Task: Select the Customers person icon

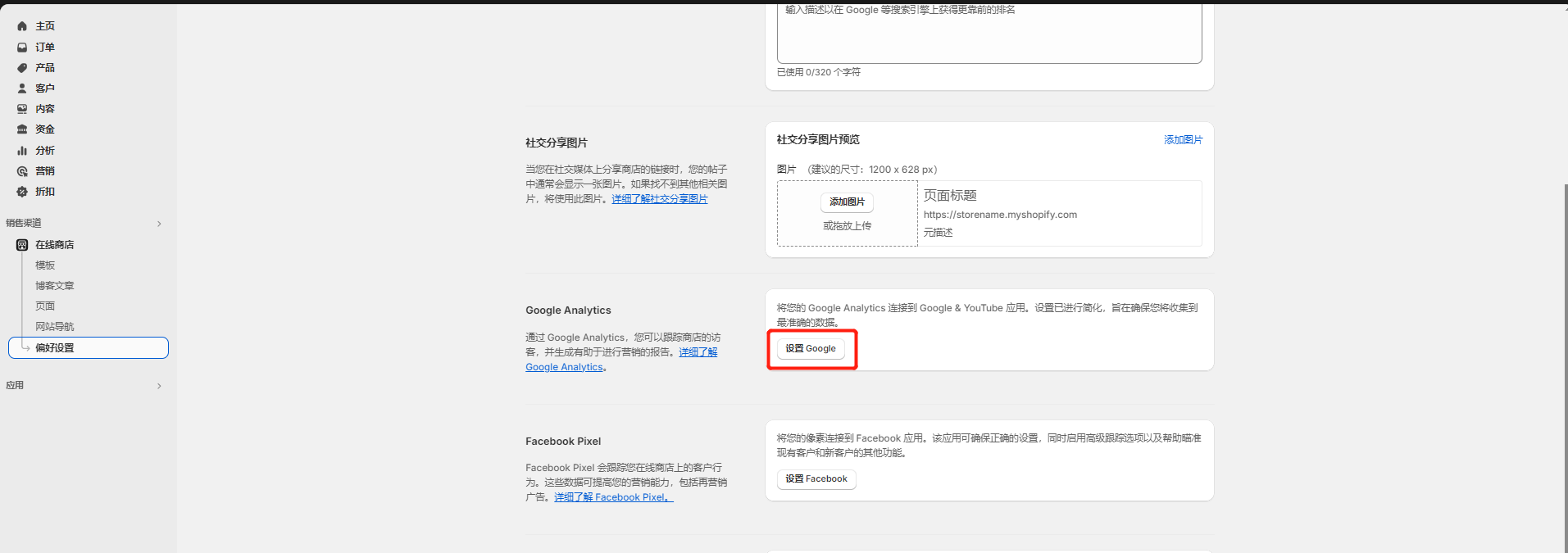Action: click(22, 88)
